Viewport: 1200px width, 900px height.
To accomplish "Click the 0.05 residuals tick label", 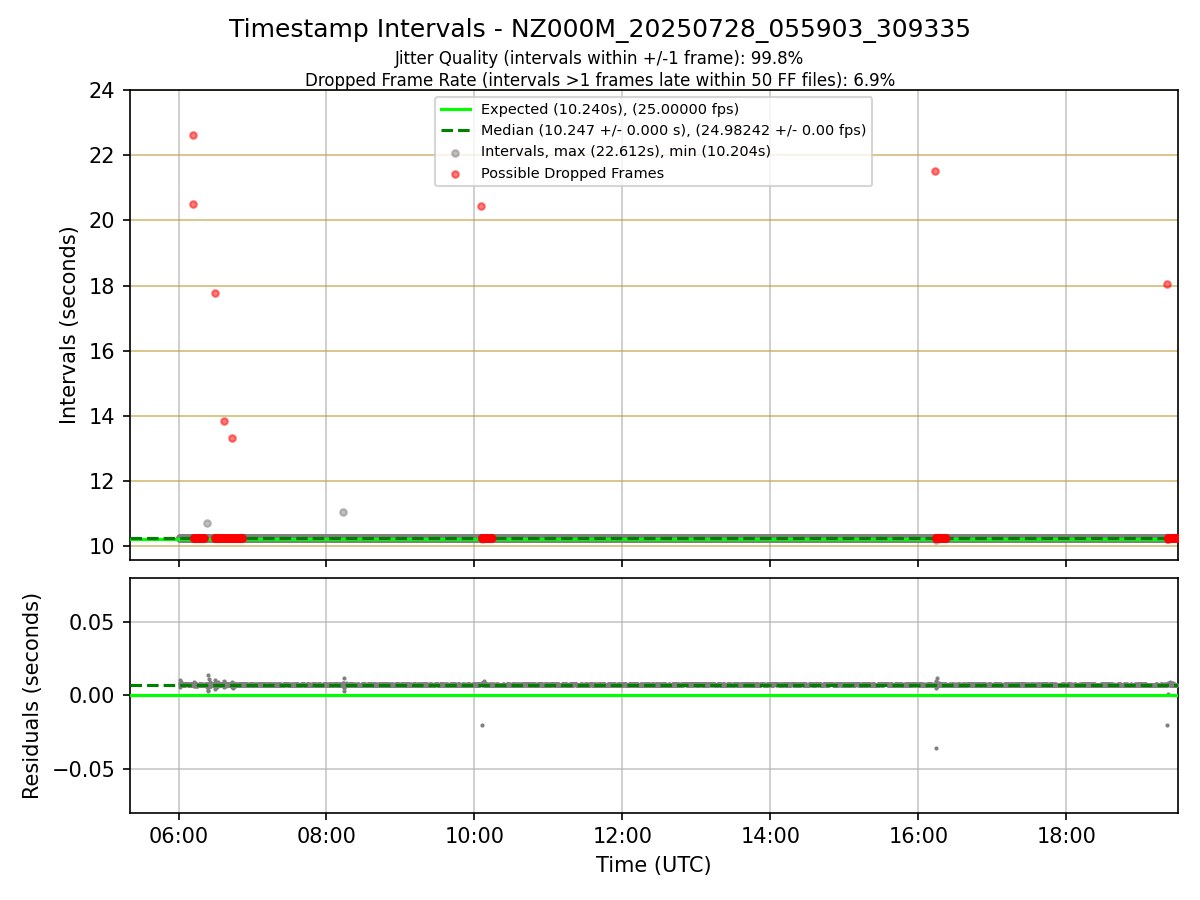I will point(93,622).
